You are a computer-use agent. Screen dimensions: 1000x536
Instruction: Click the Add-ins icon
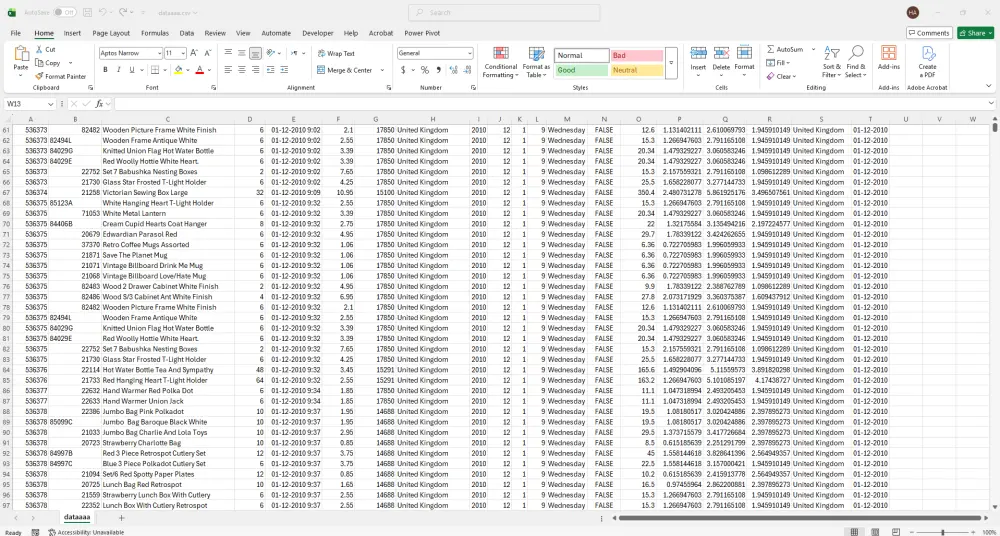pyautogui.click(x=888, y=53)
